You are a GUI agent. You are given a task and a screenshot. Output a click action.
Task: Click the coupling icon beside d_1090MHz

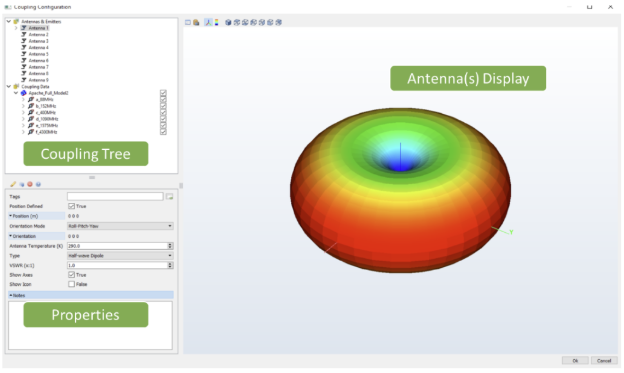click(31, 119)
